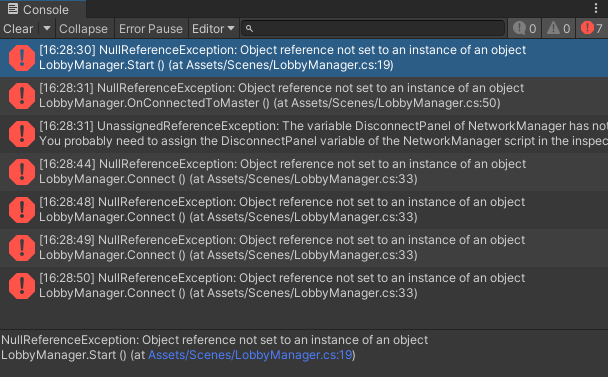Open the Console tab
This screenshot has width=608, height=377.
point(43,9)
